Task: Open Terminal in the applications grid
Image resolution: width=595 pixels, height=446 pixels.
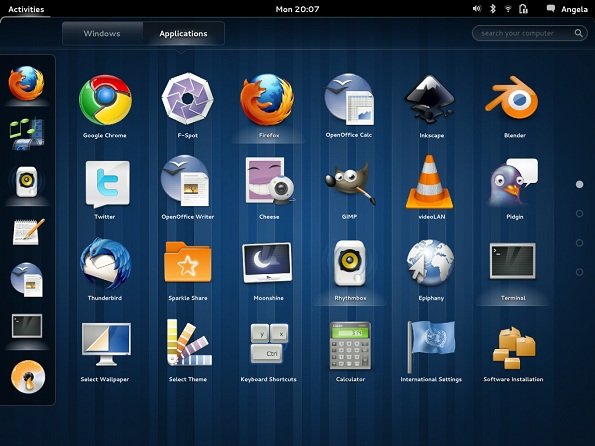Action: 513,261
